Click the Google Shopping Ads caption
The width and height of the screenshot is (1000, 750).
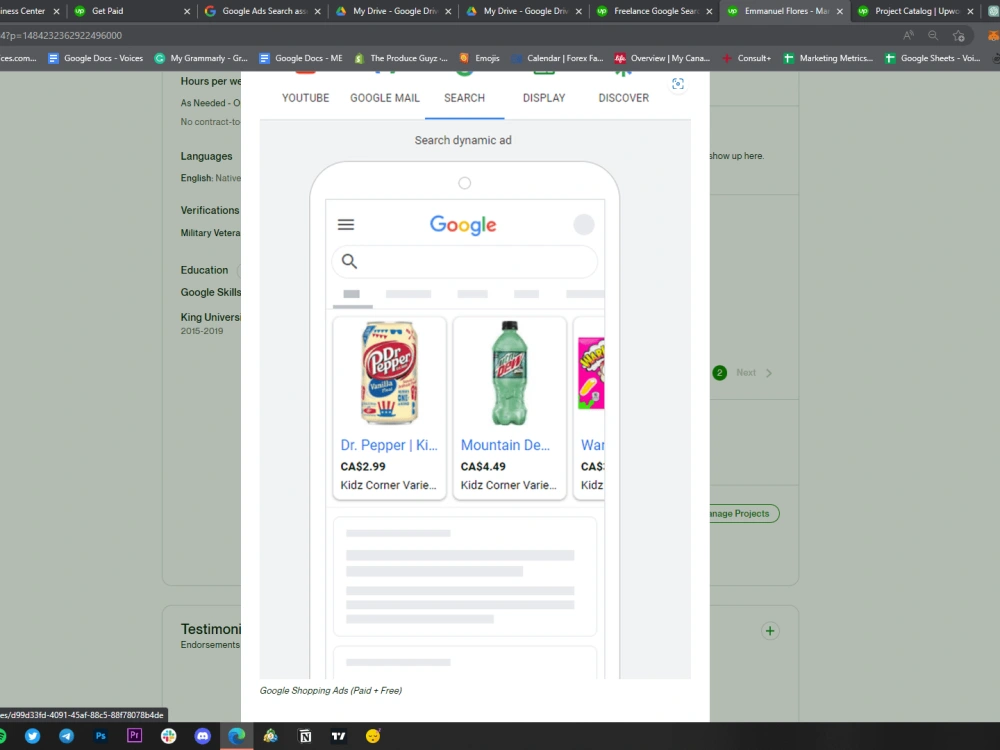(330, 691)
